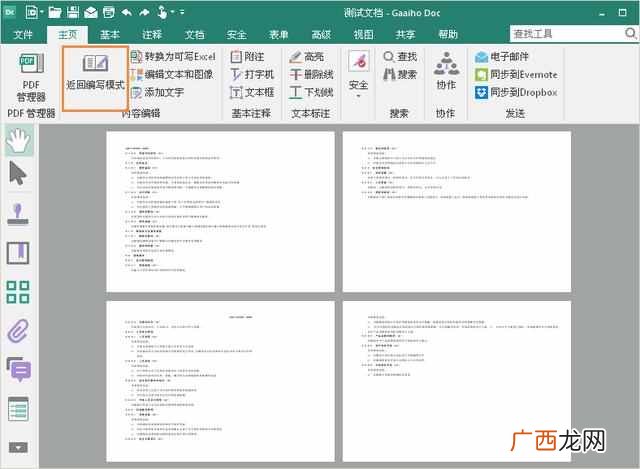Click the first page in document view
Screen dimensions: 640x469
click(x=220, y=212)
